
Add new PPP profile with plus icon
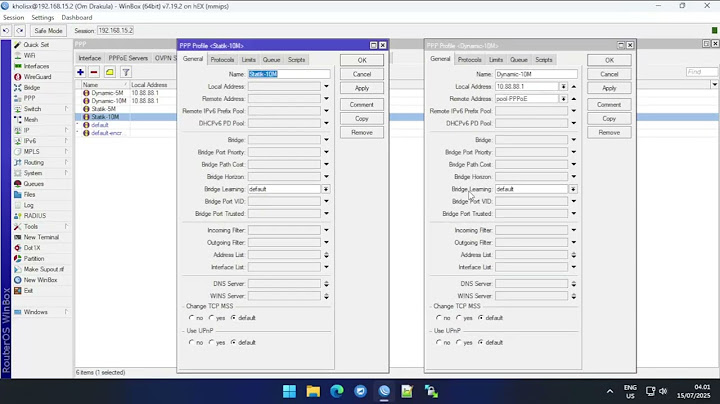coord(80,72)
